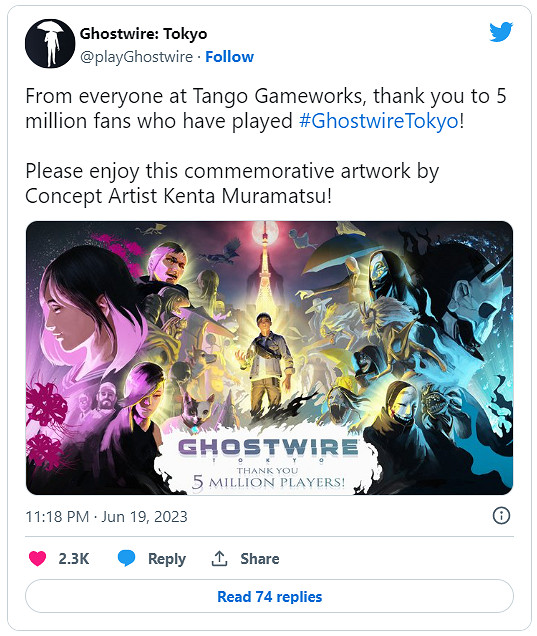Image resolution: width=537 pixels, height=636 pixels.
Task: Open the tweet info circle icon
Action: click(501, 516)
